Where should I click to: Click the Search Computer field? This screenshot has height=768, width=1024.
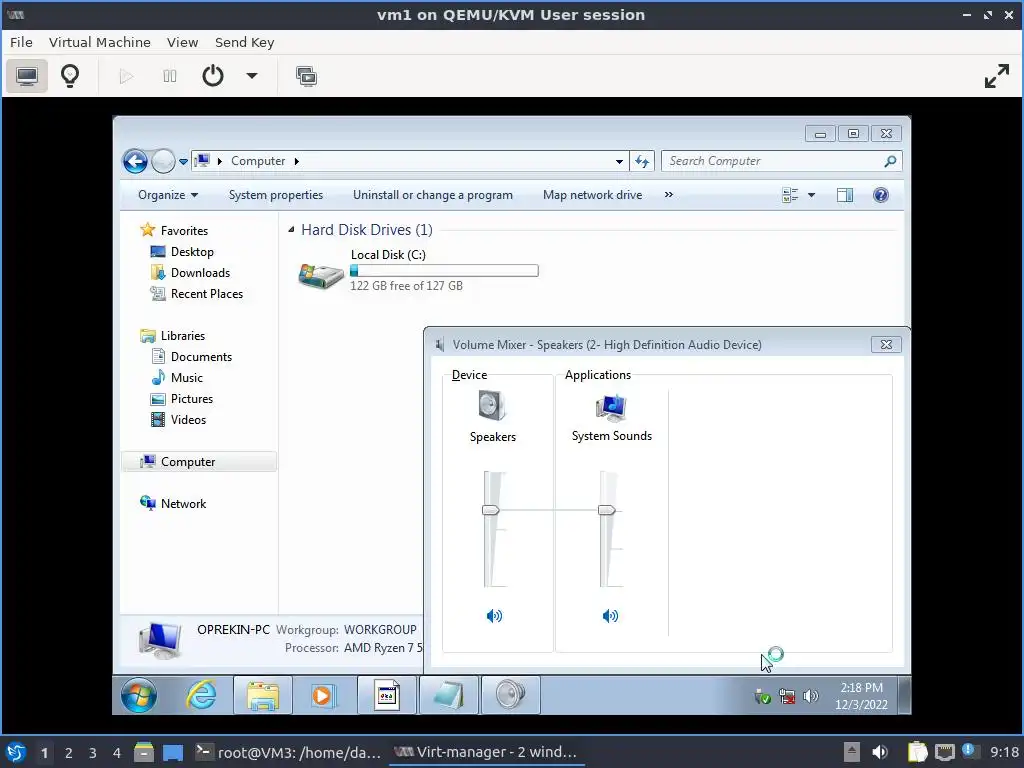(781, 161)
